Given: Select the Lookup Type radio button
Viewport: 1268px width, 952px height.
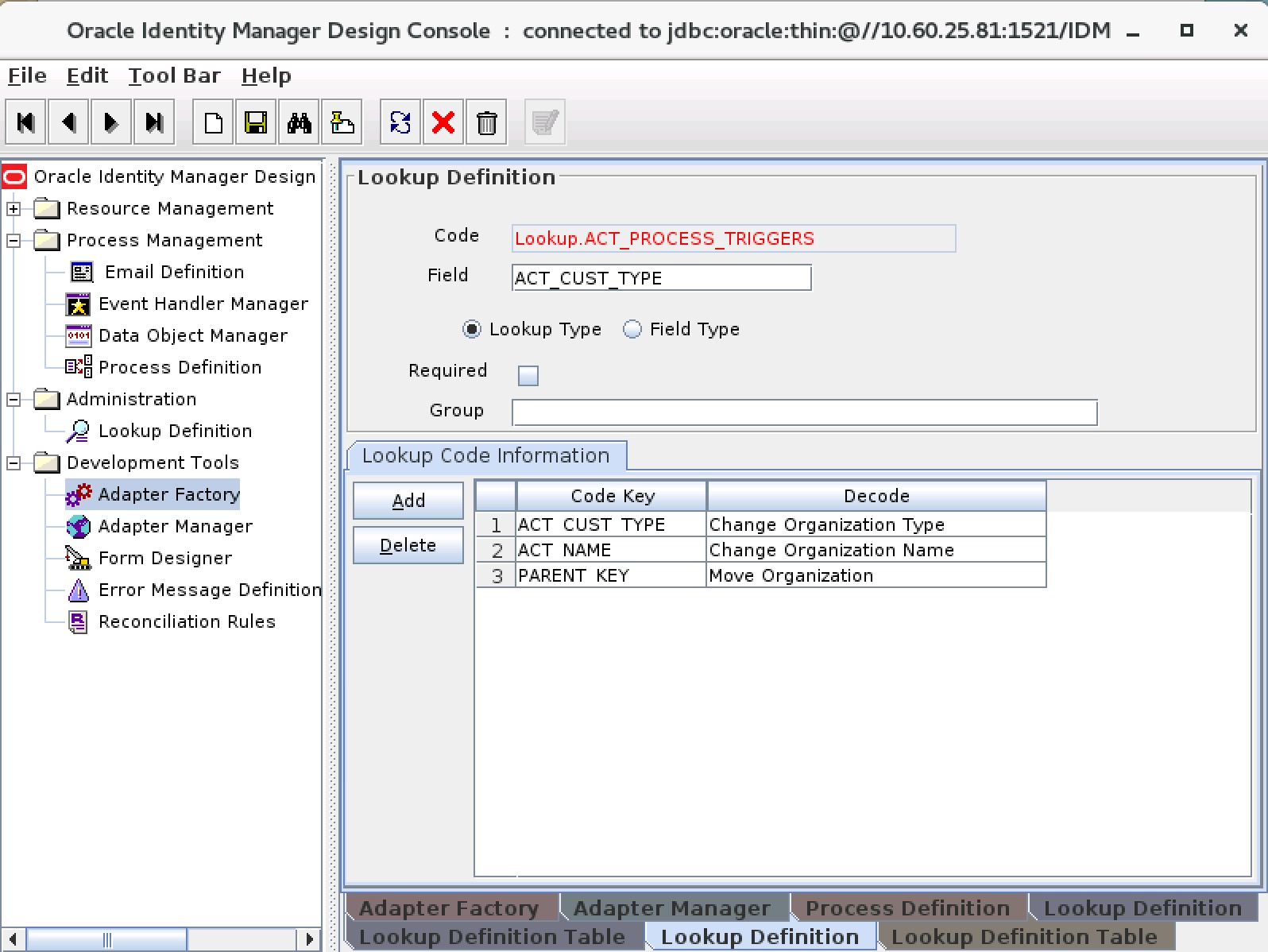Looking at the screenshot, I should coord(472,329).
